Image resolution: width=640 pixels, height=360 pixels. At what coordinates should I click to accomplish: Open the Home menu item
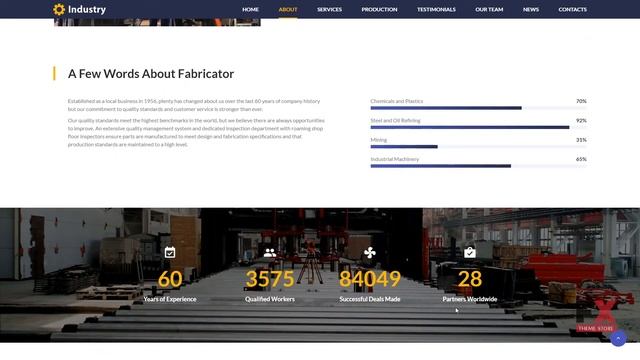click(x=250, y=9)
